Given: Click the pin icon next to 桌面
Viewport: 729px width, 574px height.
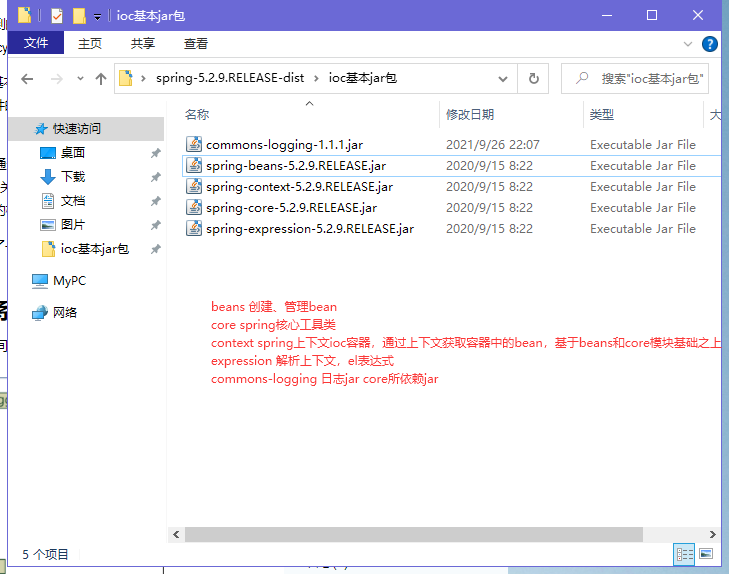Looking at the screenshot, I should pyautogui.click(x=156, y=153).
